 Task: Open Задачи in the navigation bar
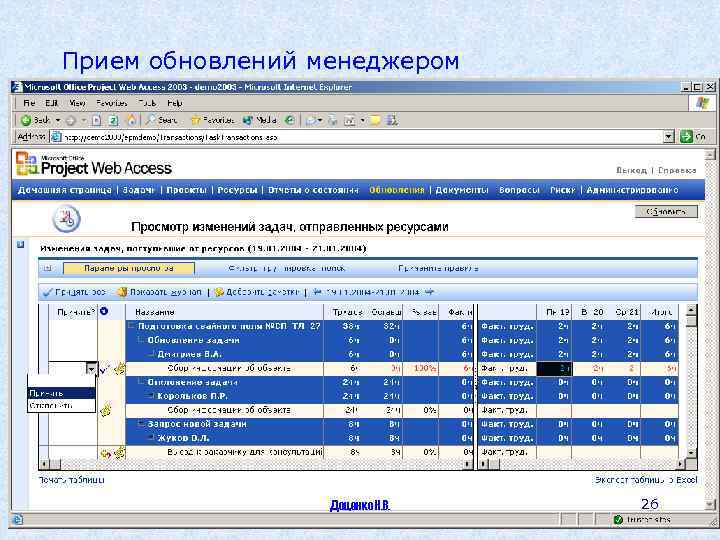tap(138, 190)
